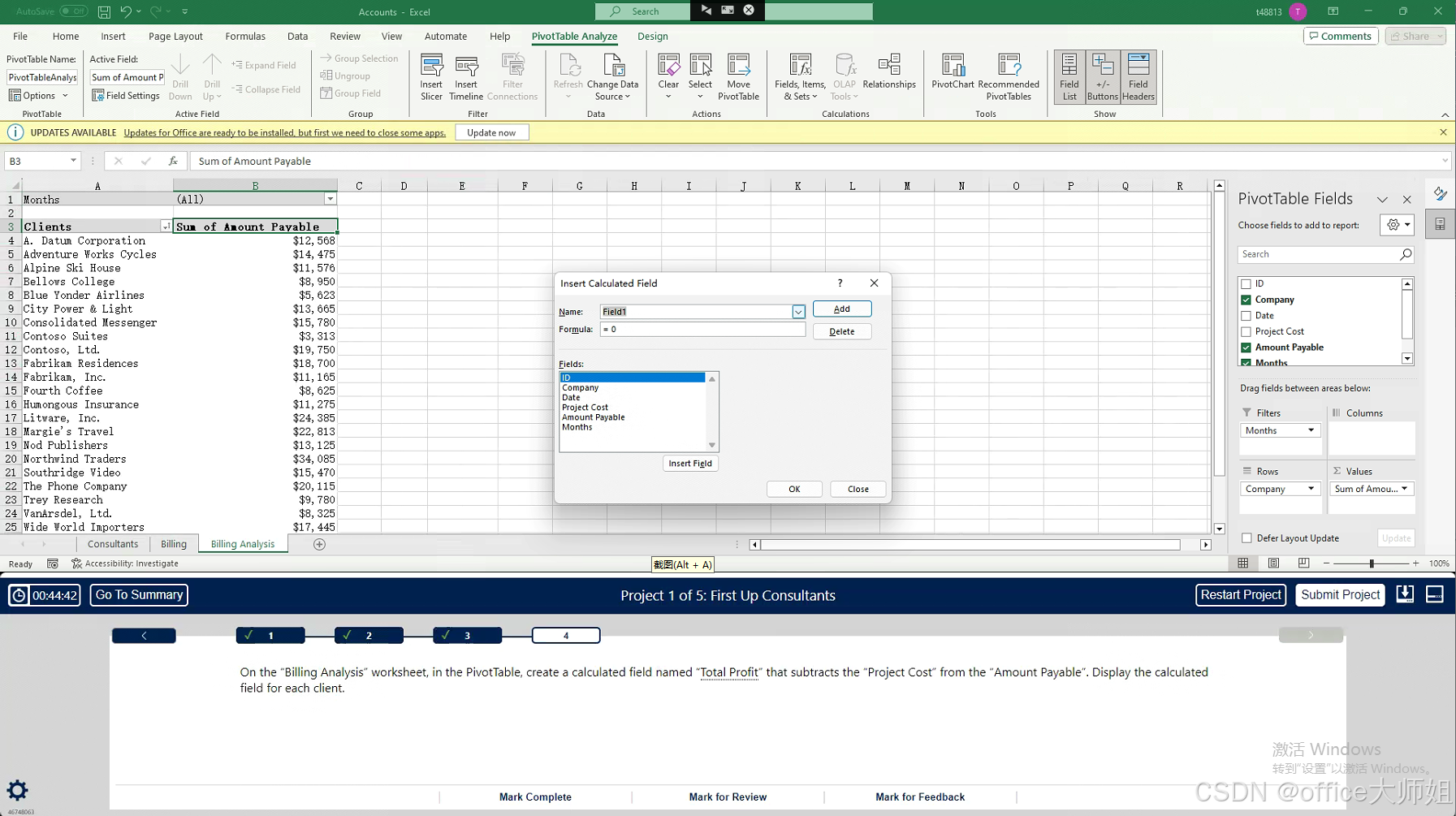Toggle the +/- Buttons display
Viewport: 1456px width, 816px height.
(x=1102, y=77)
